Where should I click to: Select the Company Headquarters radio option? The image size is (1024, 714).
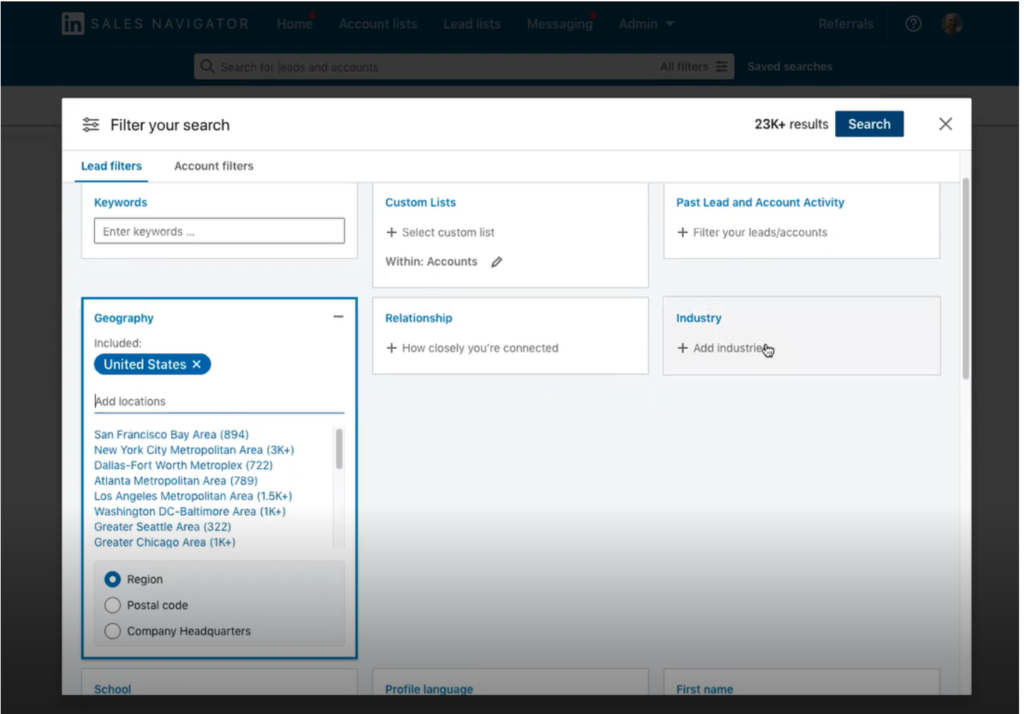coord(112,631)
